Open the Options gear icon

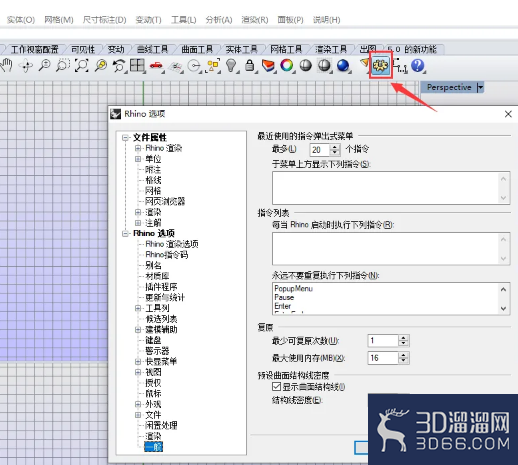coord(381,65)
